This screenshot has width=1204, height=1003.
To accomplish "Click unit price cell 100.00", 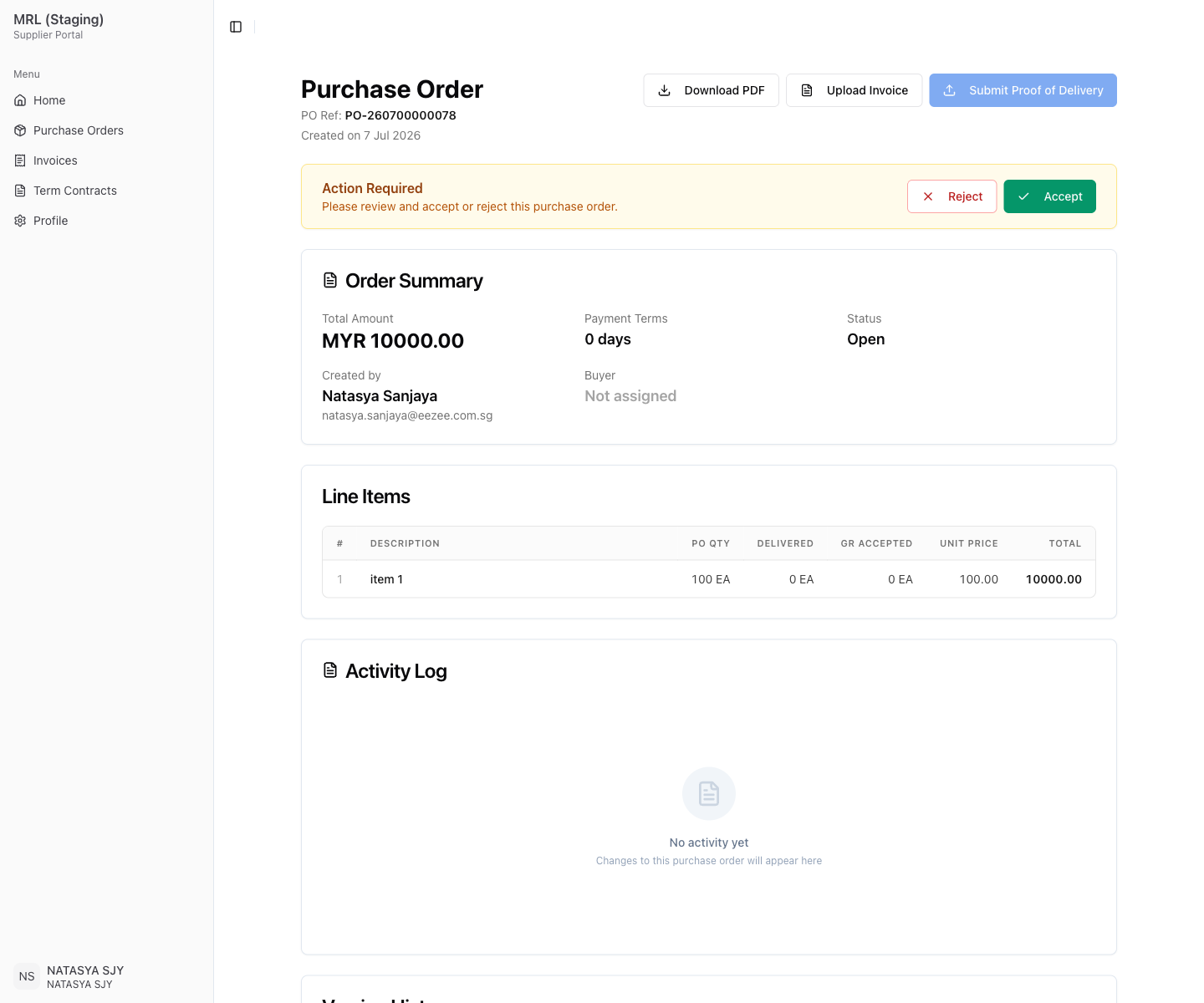I will coord(979,579).
